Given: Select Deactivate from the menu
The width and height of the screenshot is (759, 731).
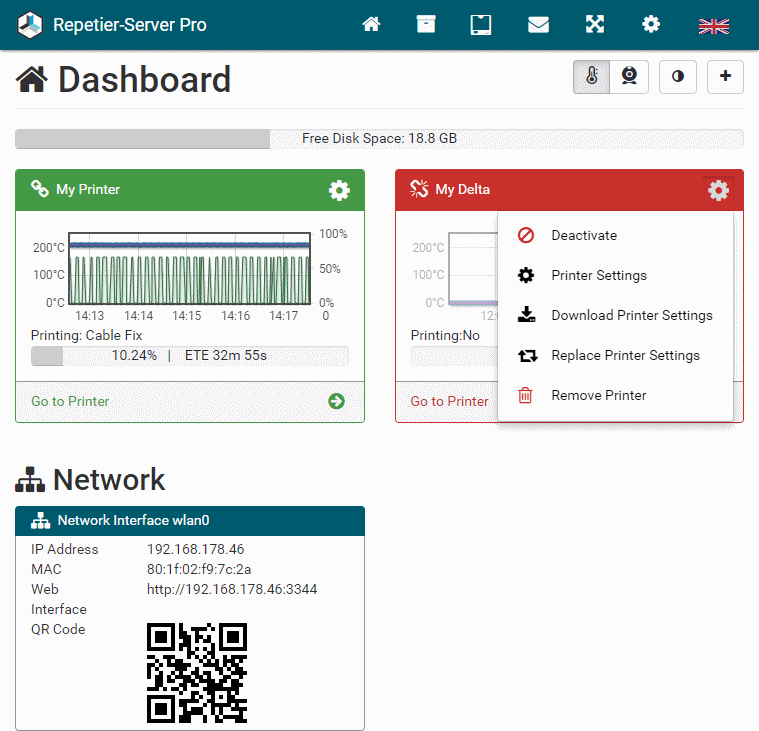Looking at the screenshot, I should [x=584, y=236].
